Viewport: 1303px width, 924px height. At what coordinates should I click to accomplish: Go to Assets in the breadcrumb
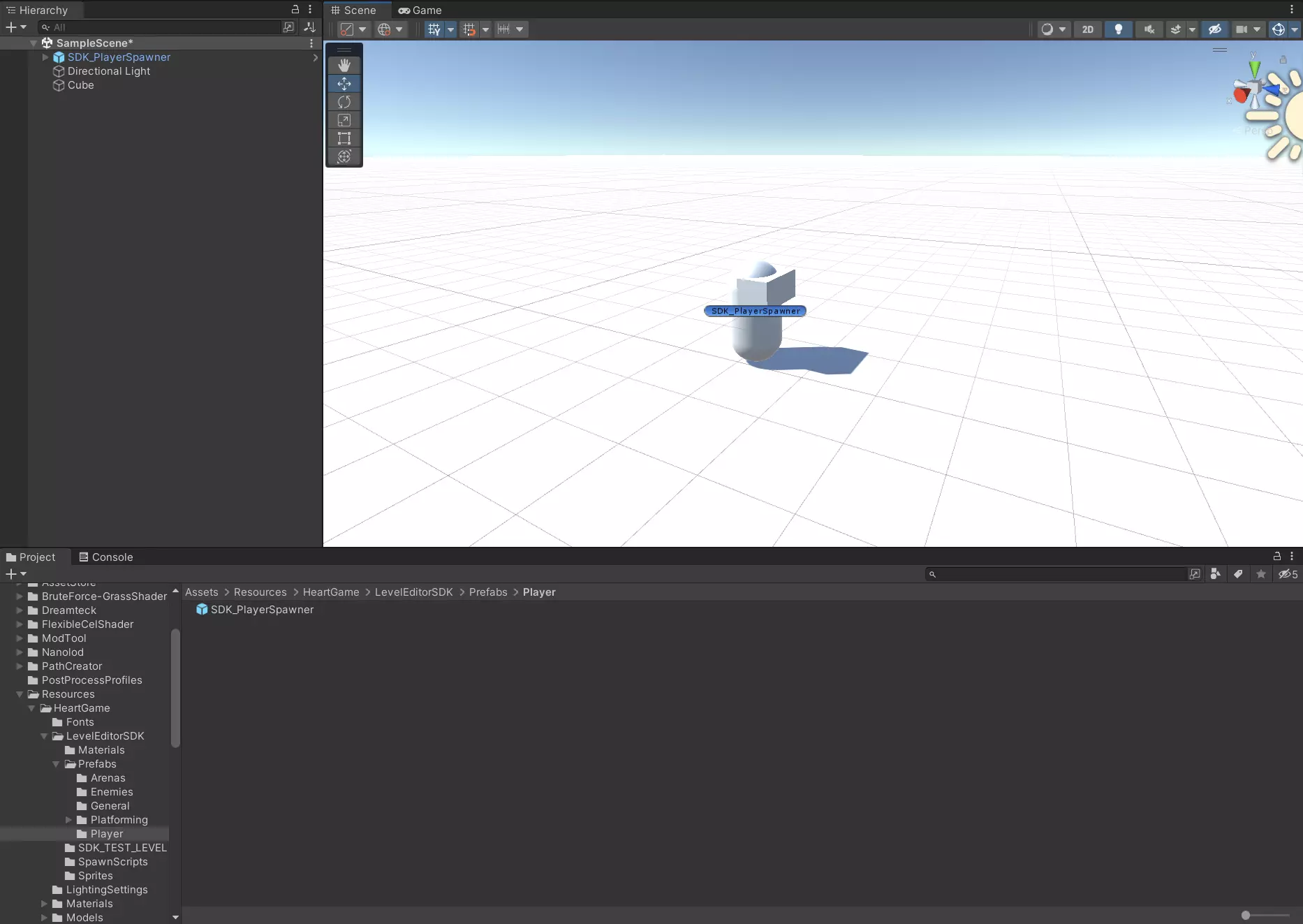202,592
